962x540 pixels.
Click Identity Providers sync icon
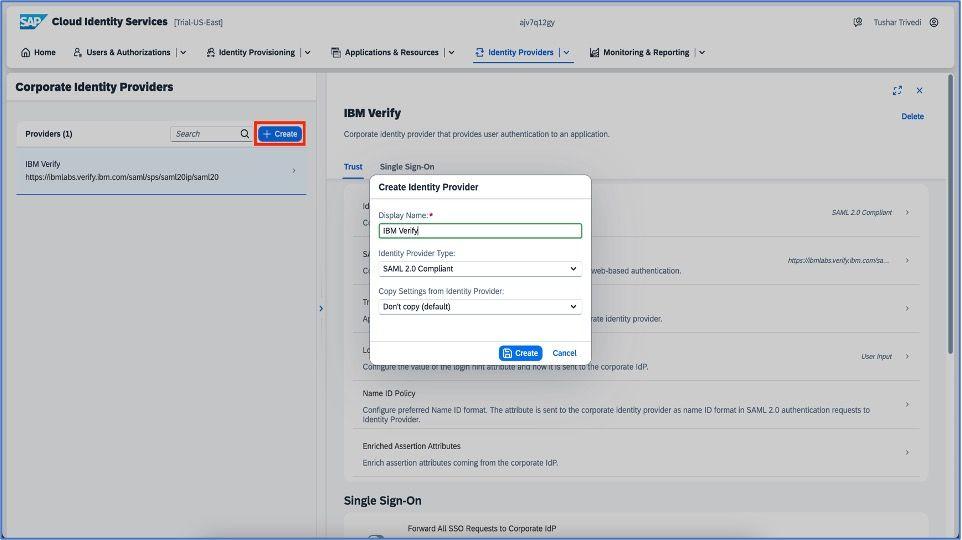(x=479, y=53)
